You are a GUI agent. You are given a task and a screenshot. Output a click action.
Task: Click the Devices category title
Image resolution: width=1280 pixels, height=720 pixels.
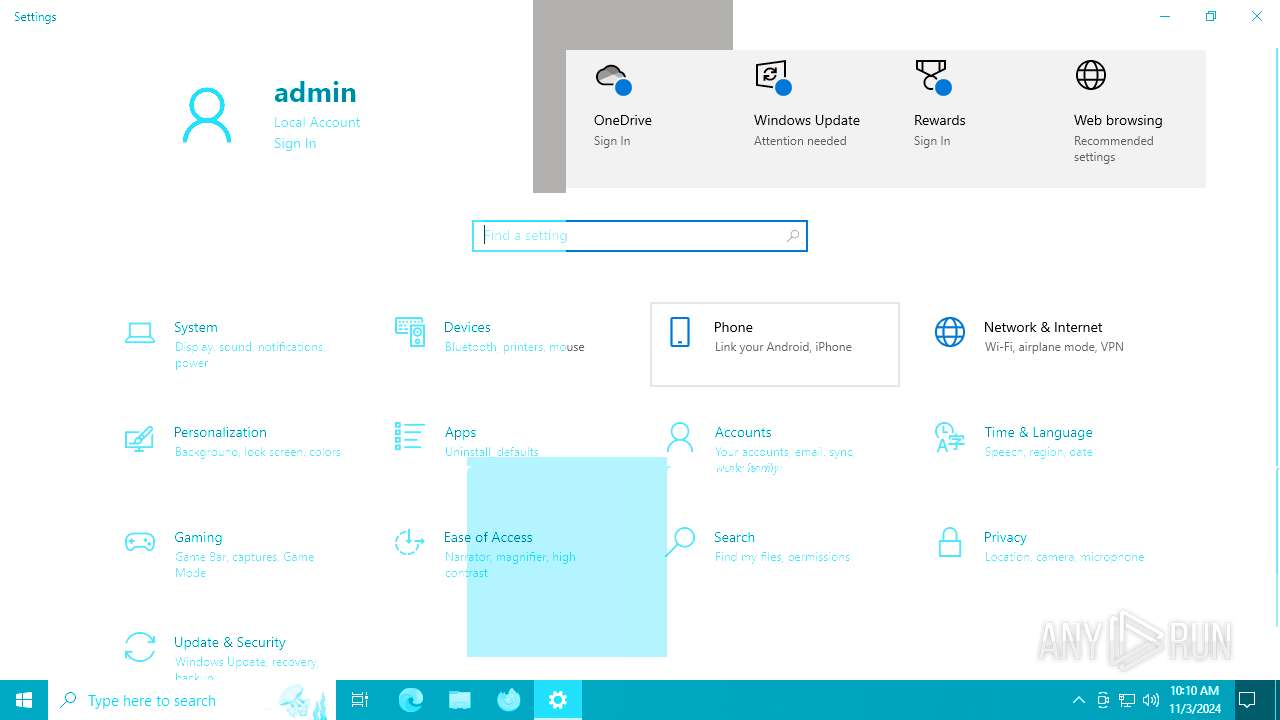point(467,327)
